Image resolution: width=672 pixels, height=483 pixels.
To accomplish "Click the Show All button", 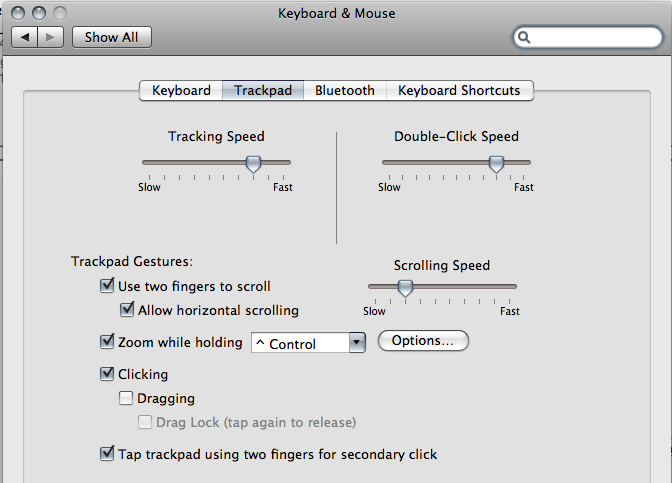I will click(111, 37).
